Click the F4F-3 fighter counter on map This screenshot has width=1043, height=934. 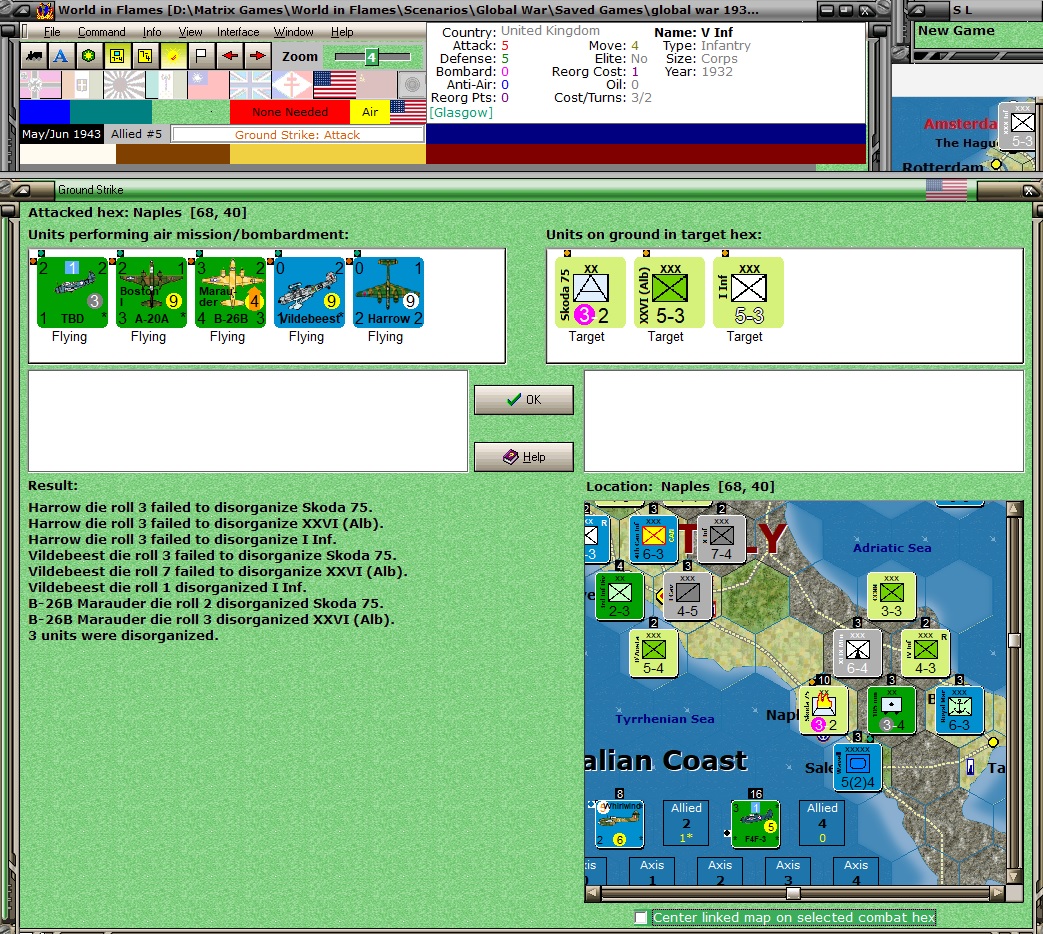point(755,824)
